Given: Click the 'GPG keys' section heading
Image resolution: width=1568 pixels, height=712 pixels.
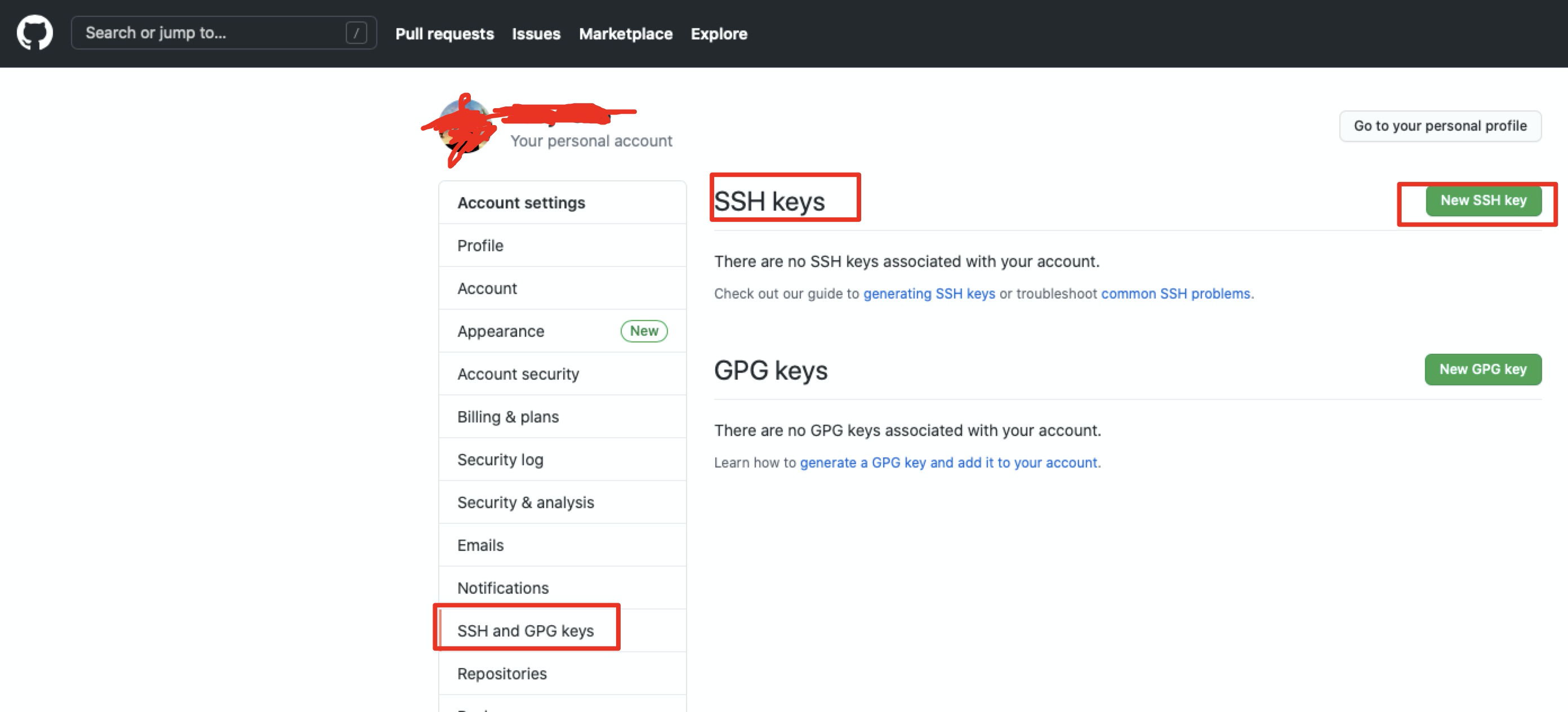Looking at the screenshot, I should [770, 371].
